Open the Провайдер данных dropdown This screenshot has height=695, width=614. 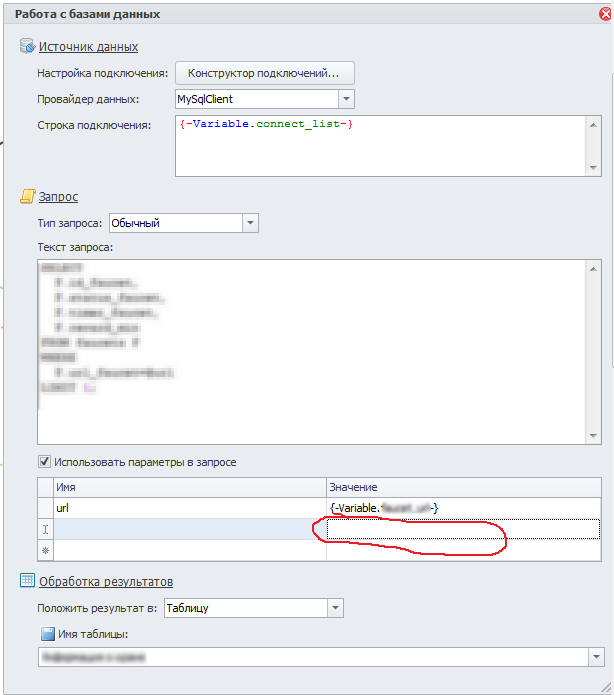point(345,99)
